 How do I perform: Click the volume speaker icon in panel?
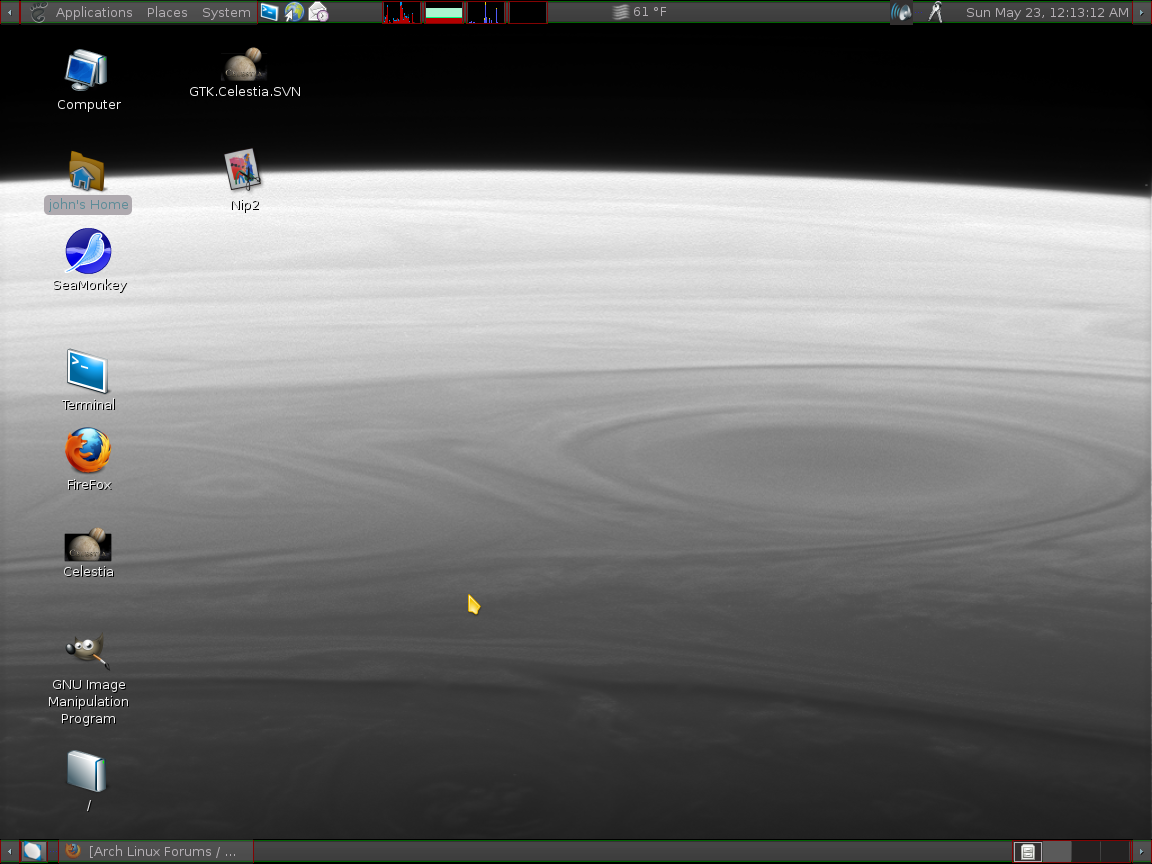click(901, 12)
